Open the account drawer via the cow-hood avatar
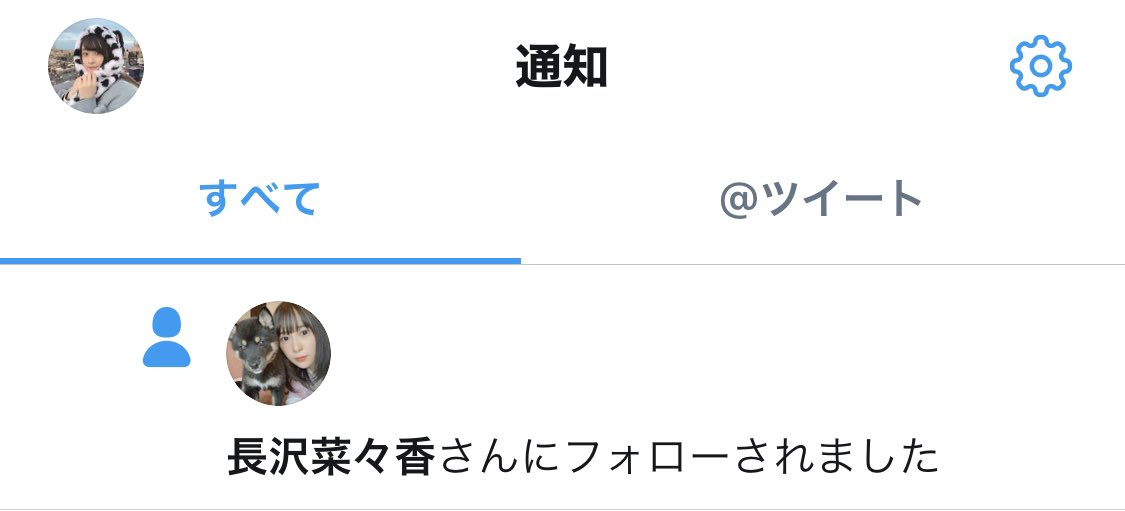This screenshot has height=511, width=1125. coord(96,66)
